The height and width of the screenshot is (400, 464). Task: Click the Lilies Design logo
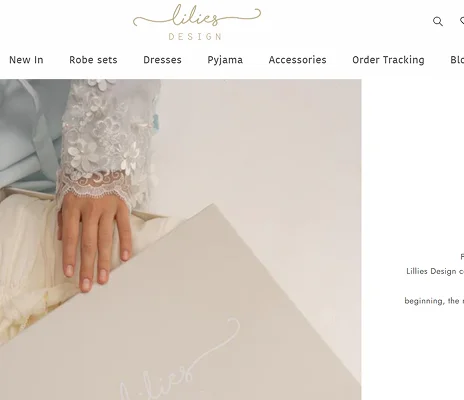(197, 22)
